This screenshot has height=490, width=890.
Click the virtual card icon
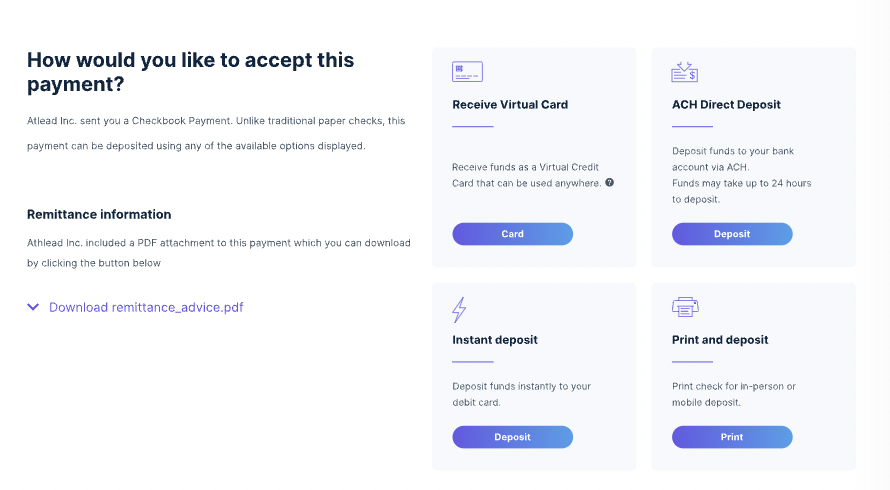coord(467,72)
